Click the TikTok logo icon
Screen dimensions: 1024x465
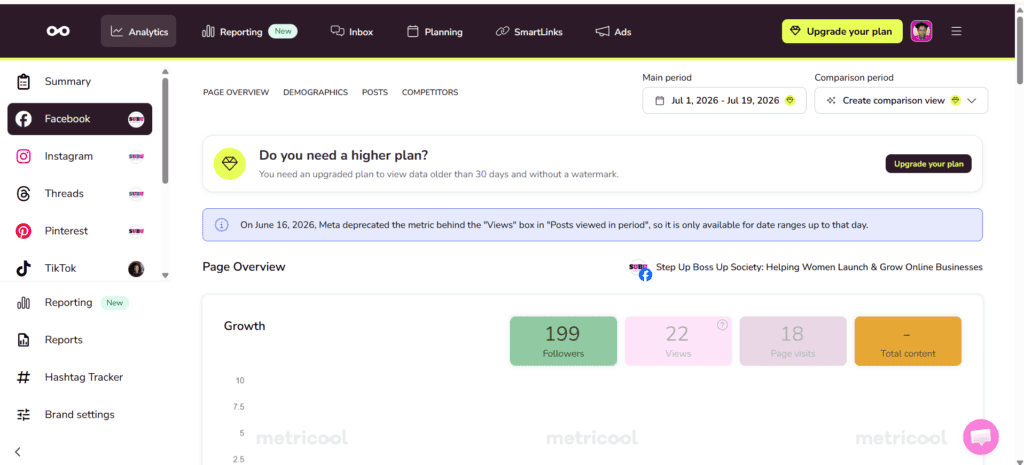tap(24, 268)
